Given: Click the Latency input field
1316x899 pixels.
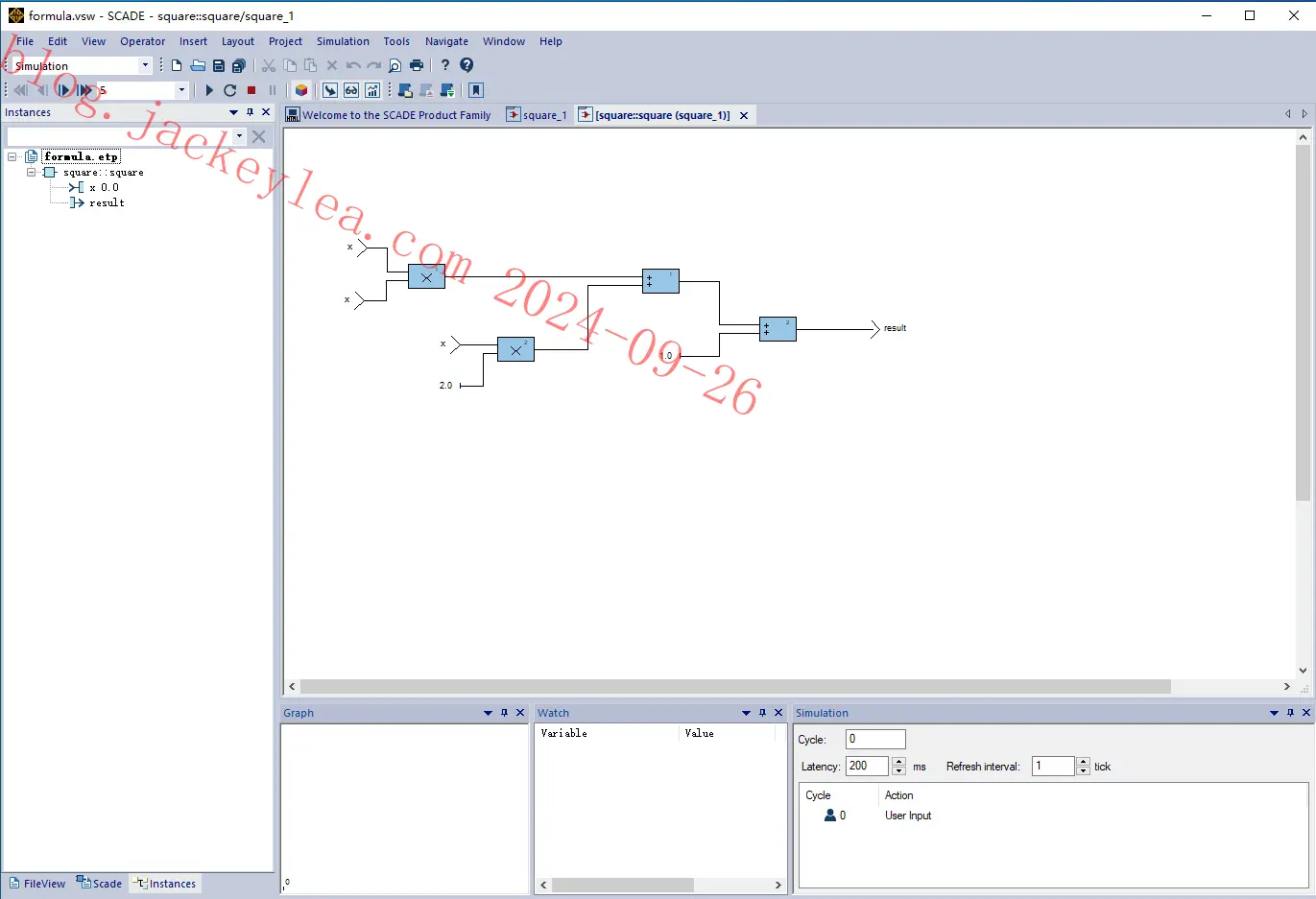Looking at the screenshot, I should tap(868, 766).
